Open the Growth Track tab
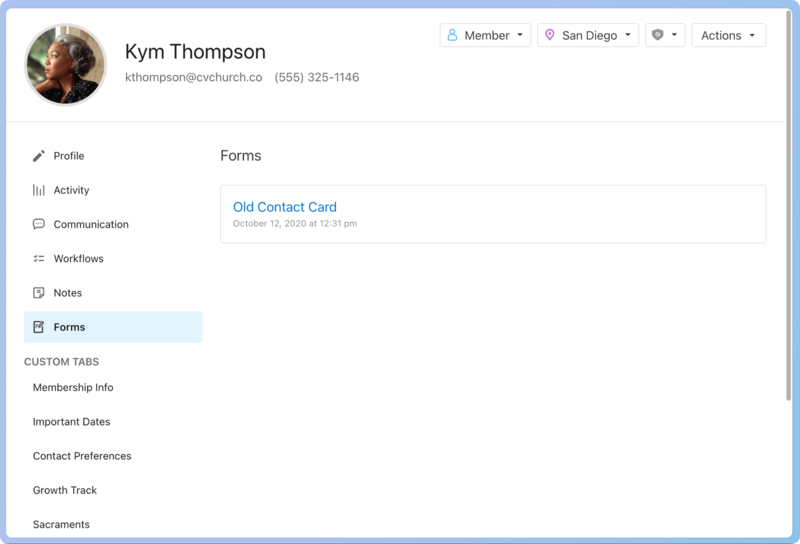800x544 pixels. 65,490
